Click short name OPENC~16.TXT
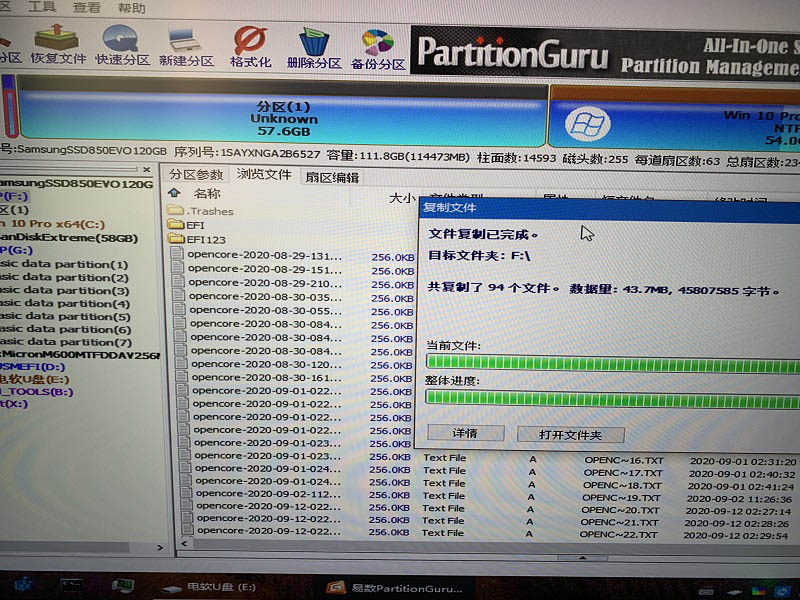Image resolution: width=800 pixels, height=600 pixels. [623, 461]
